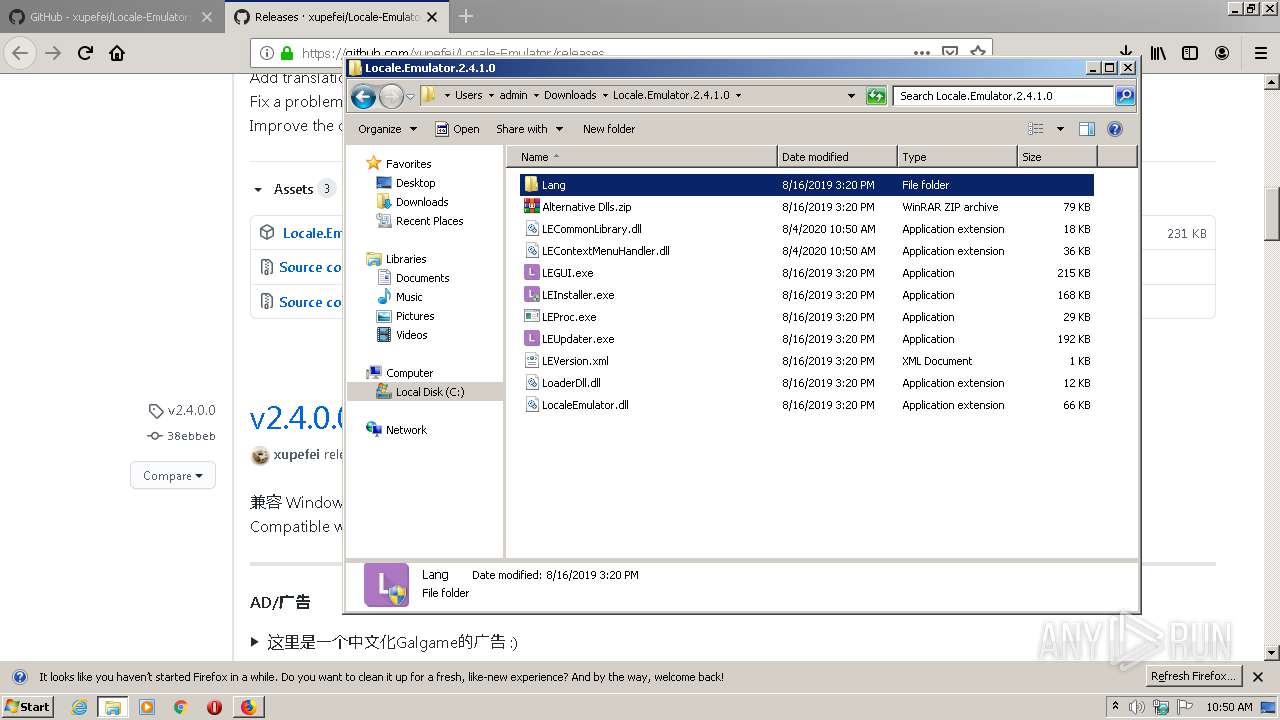Click the Explorer Back navigation arrow

click(x=363, y=96)
